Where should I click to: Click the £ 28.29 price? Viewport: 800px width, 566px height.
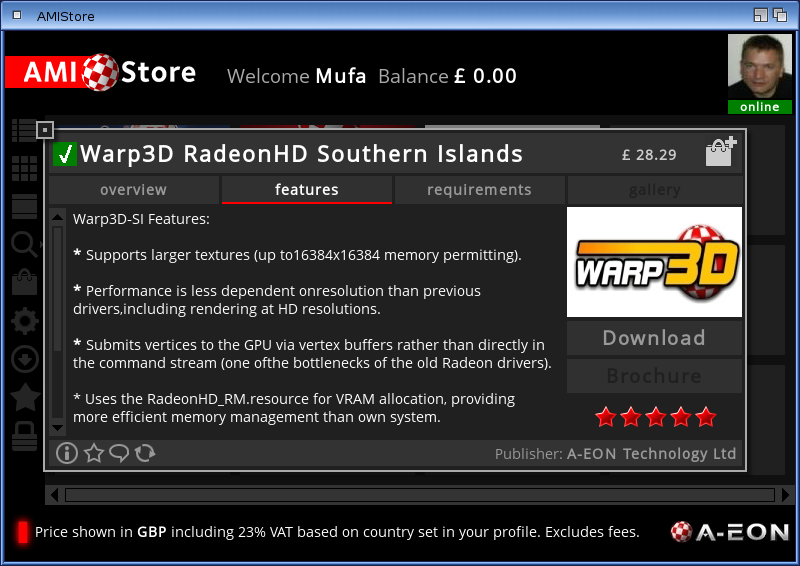pyautogui.click(x=649, y=155)
